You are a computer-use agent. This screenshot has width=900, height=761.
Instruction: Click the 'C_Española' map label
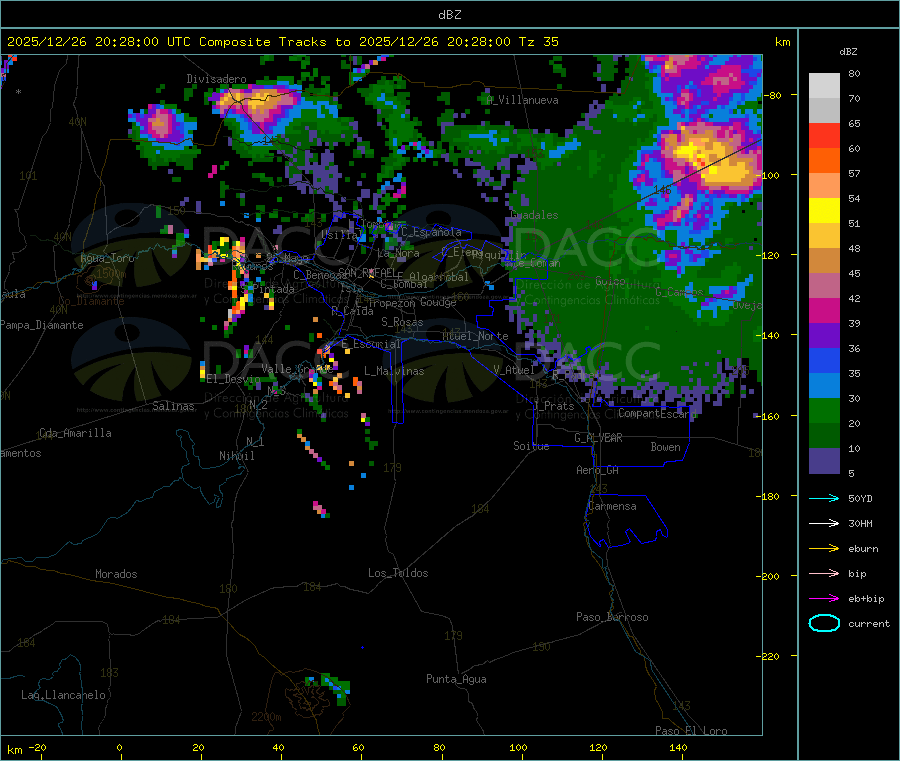tap(431, 232)
